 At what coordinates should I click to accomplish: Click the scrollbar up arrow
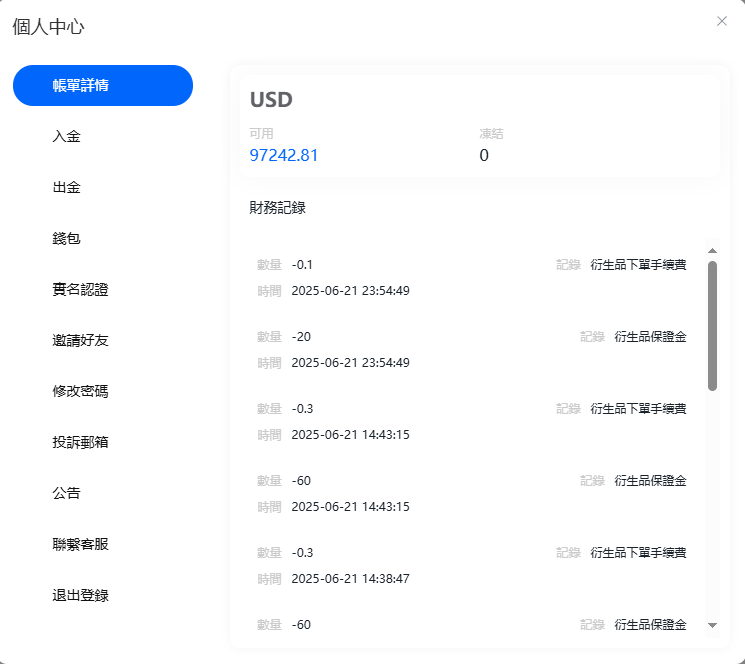click(712, 251)
